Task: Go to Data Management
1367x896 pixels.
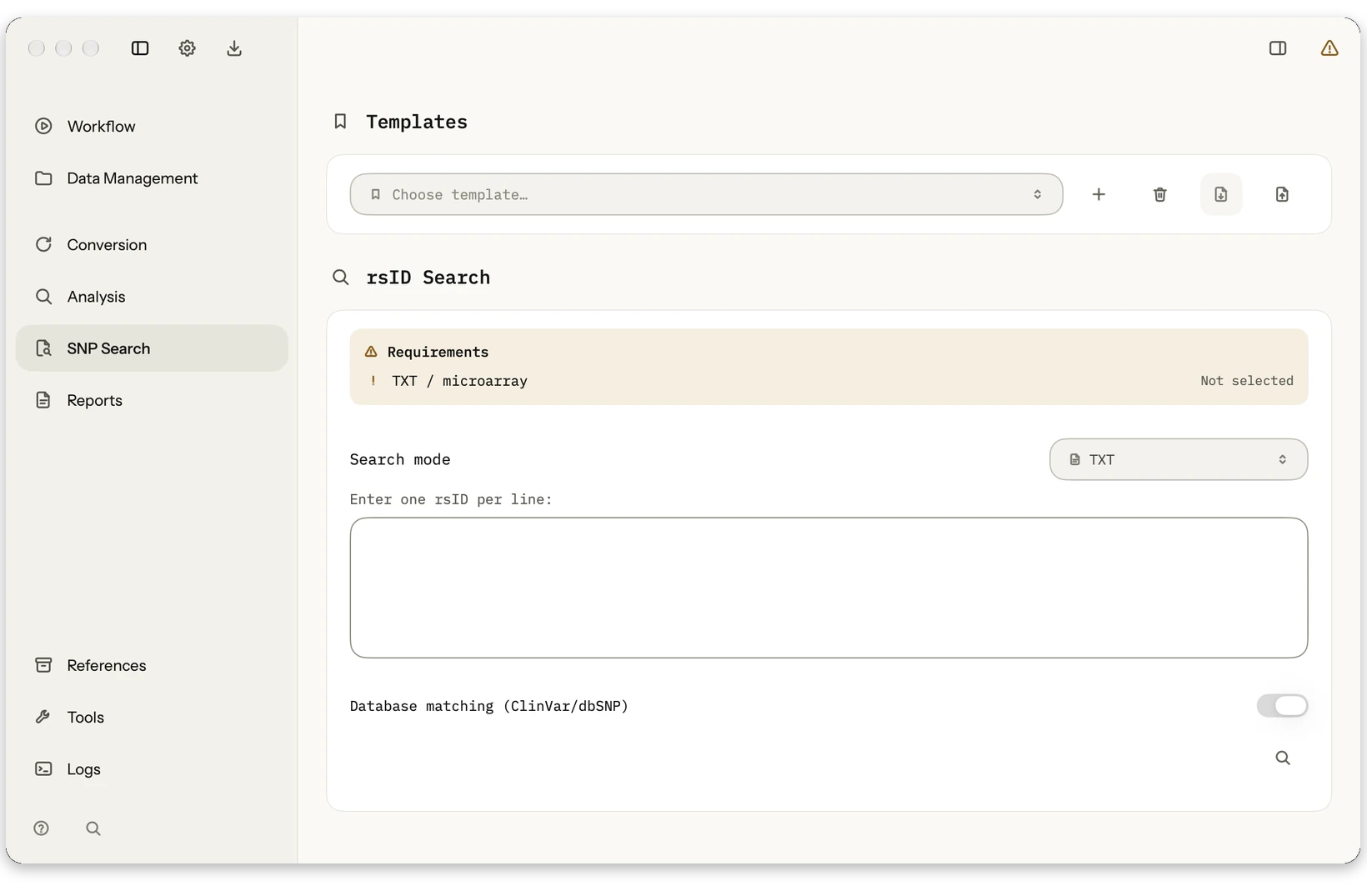Action: click(152, 178)
